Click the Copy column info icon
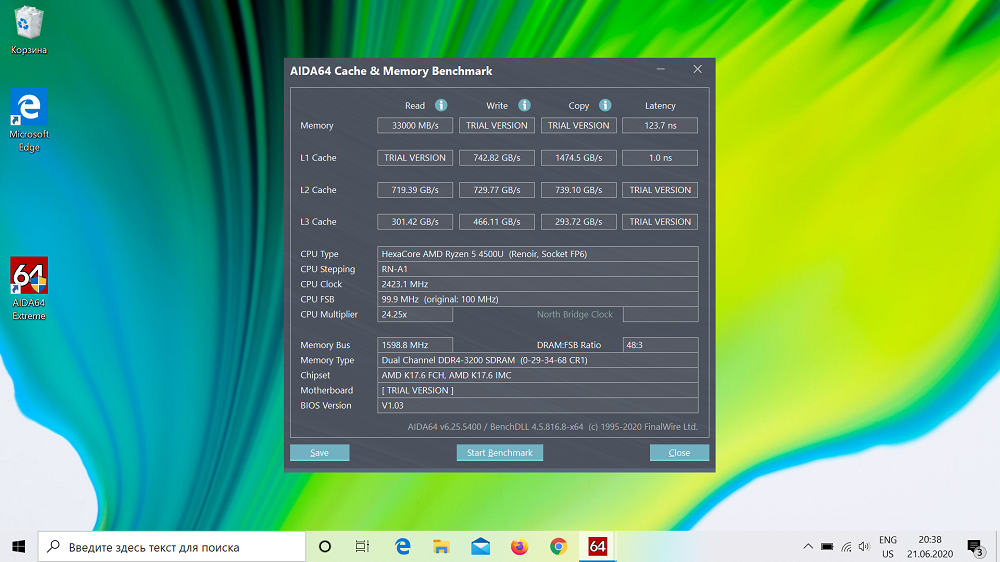 [605, 105]
